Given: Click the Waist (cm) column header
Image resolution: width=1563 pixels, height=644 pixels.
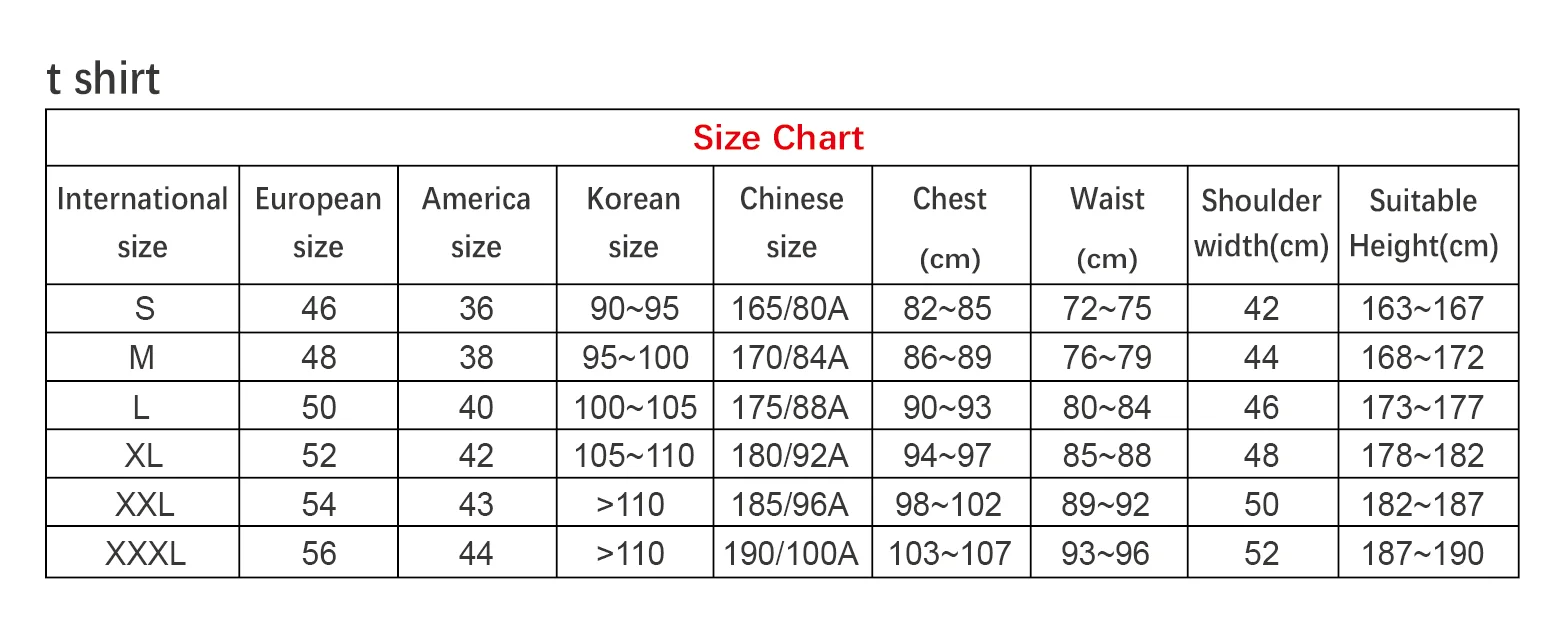Looking at the screenshot, I should pos(1107,226).
